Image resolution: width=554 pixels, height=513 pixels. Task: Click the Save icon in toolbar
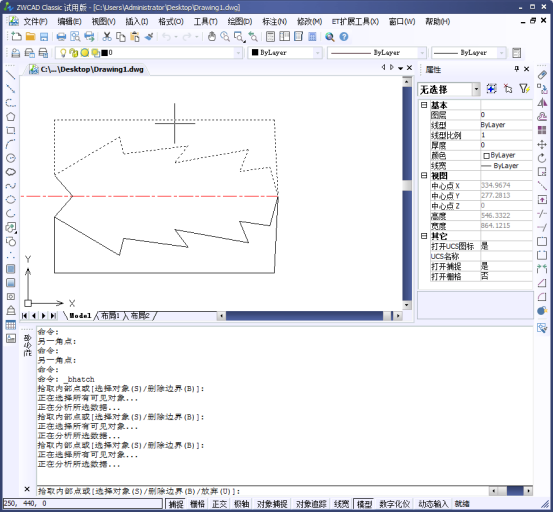pos(44,37)
